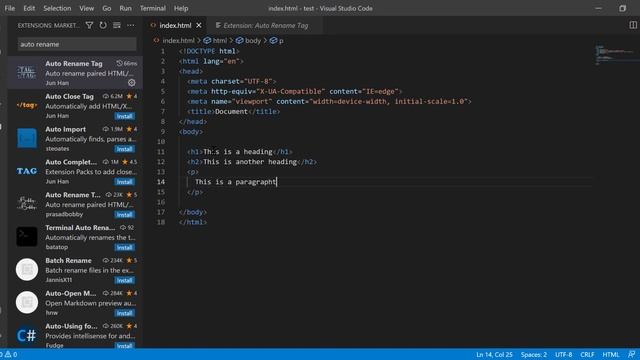Open the Auto Close Tag extension icon
The image size is (640, 360).
point(27,105)
